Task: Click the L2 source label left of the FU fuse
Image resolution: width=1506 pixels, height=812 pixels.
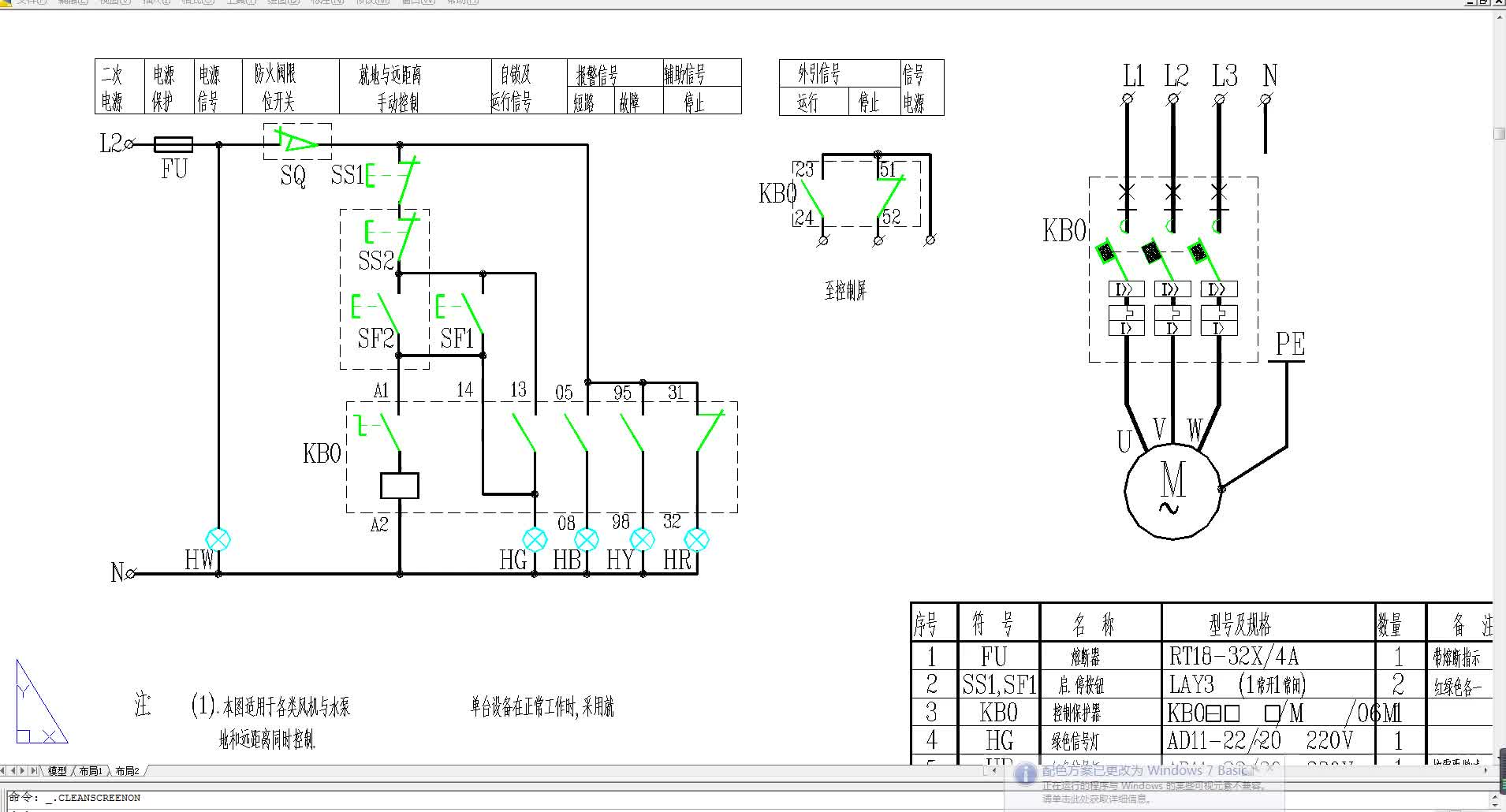Action: pos(111,143)
